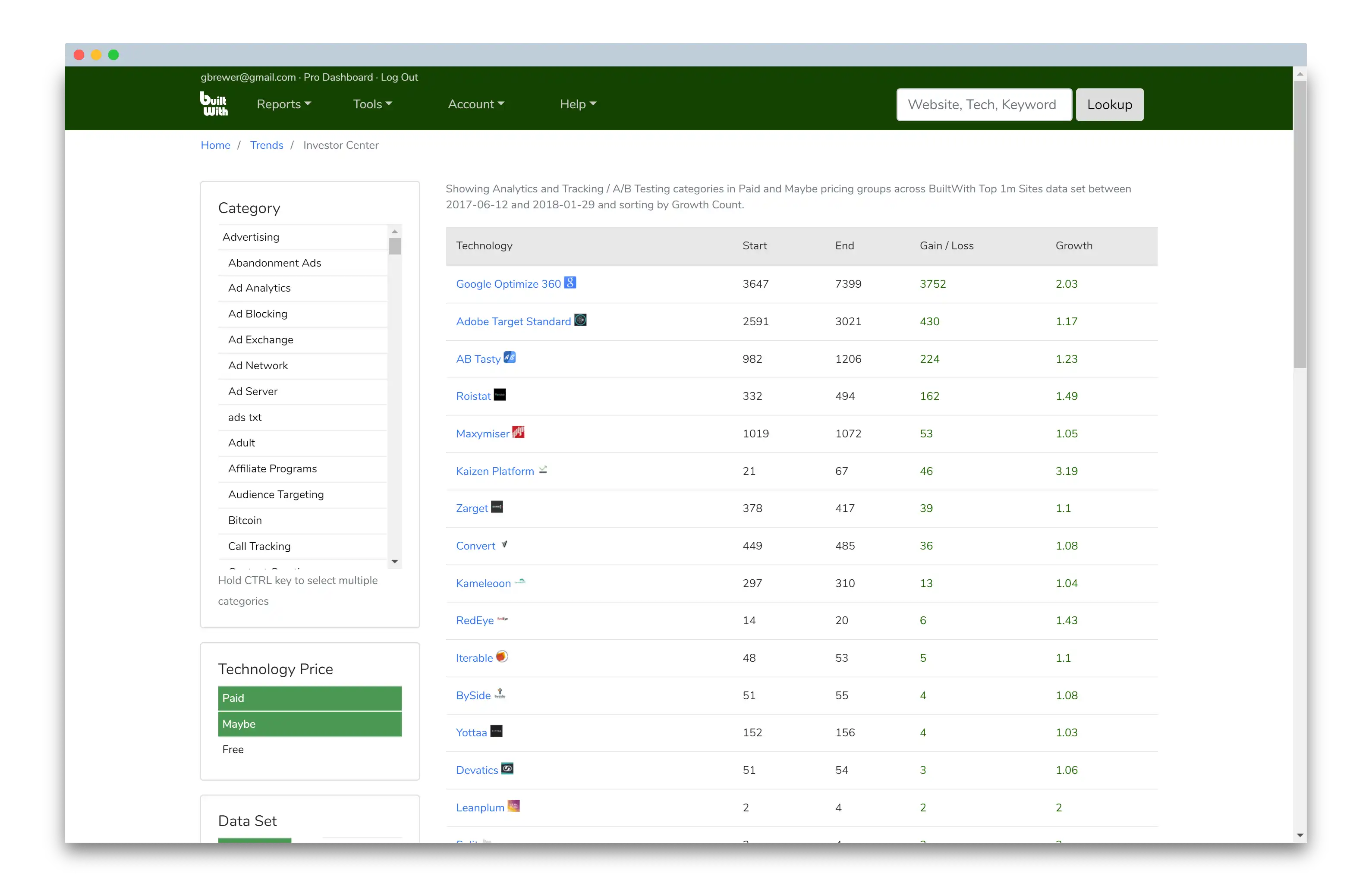1372x886 pixels.
Task: Select the Abandonment Ads category
Action: 302,263
